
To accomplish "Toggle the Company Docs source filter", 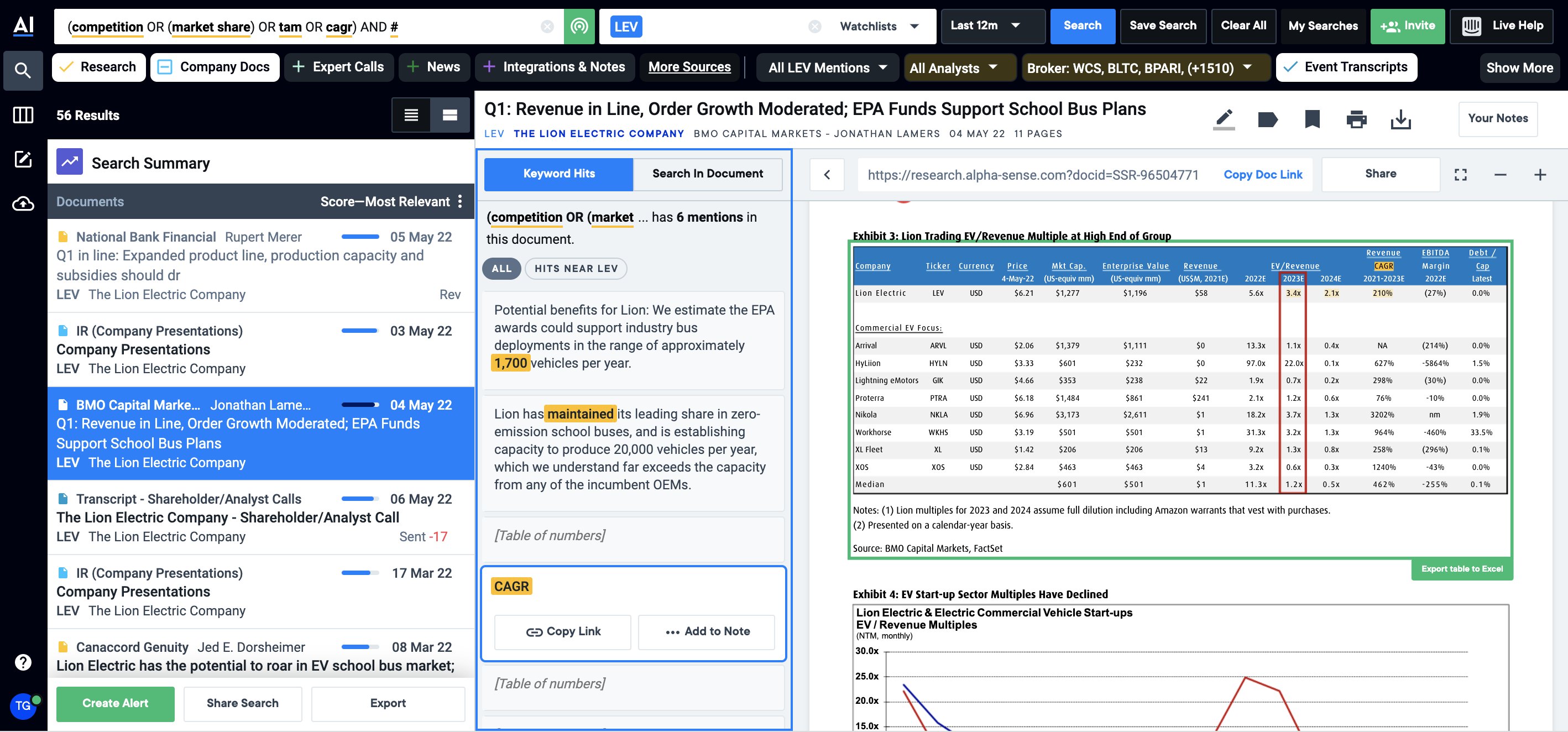I will pos(215,67).
